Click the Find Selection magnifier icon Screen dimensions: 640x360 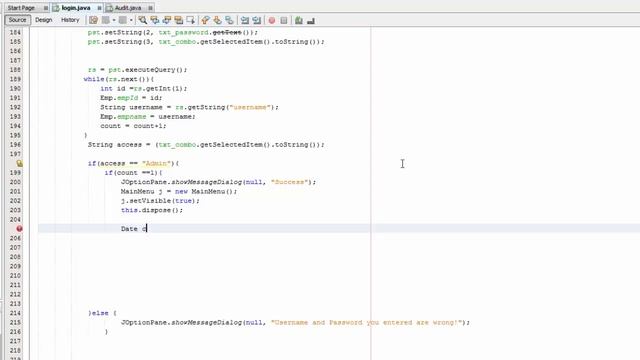(142, 20)
